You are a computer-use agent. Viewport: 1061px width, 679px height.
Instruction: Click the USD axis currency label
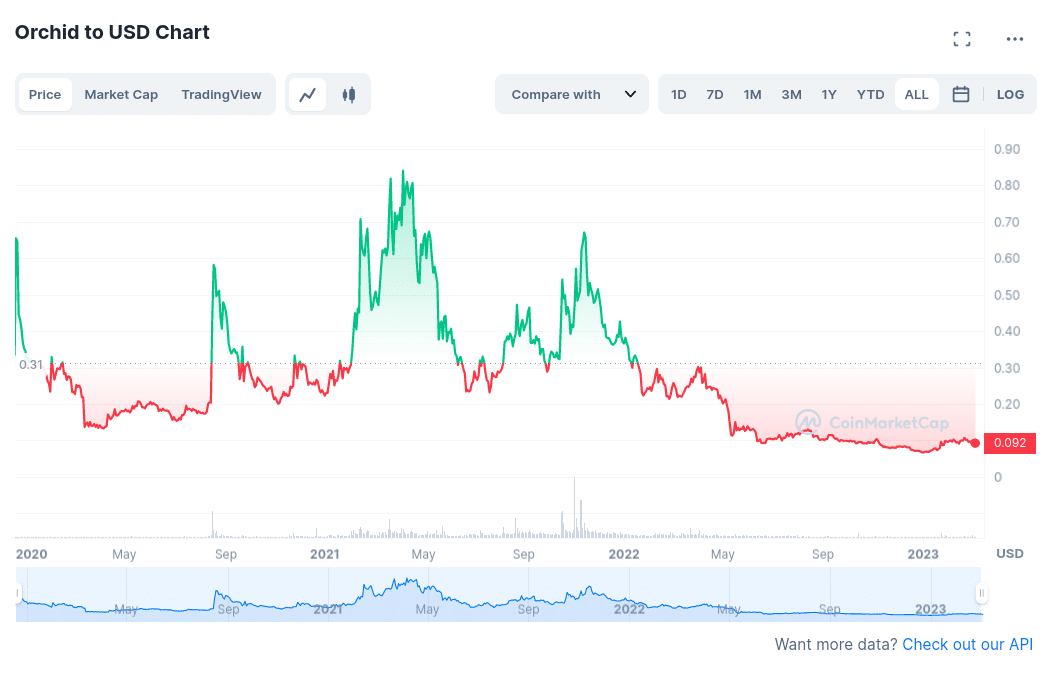(x=1010, y=554)
